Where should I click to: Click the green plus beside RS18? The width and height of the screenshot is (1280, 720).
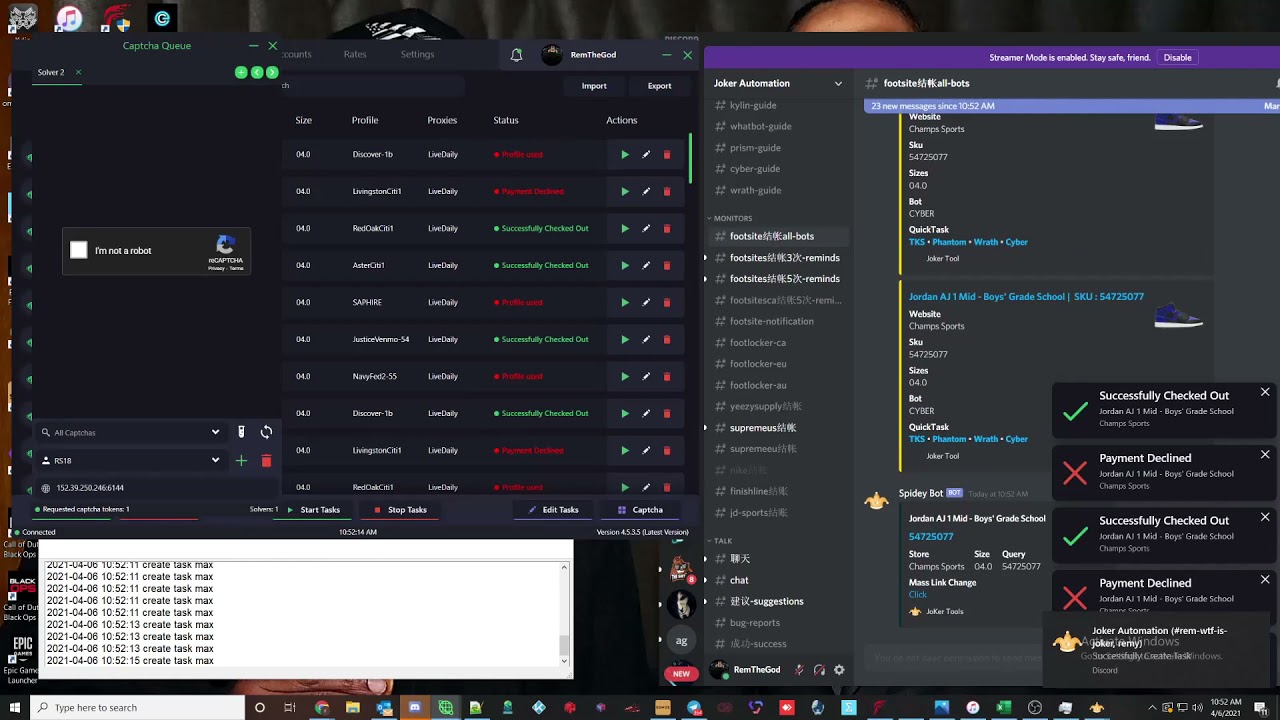point(241,460)
